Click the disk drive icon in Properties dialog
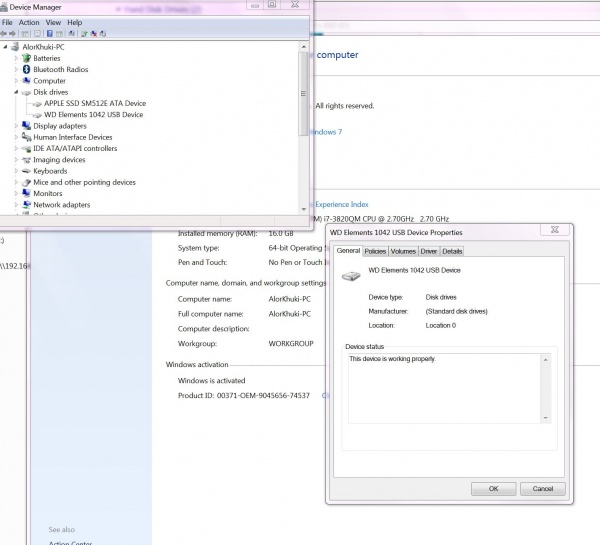Image resolution: width=600 pixels, height=545 pixels. click(351, 276)
